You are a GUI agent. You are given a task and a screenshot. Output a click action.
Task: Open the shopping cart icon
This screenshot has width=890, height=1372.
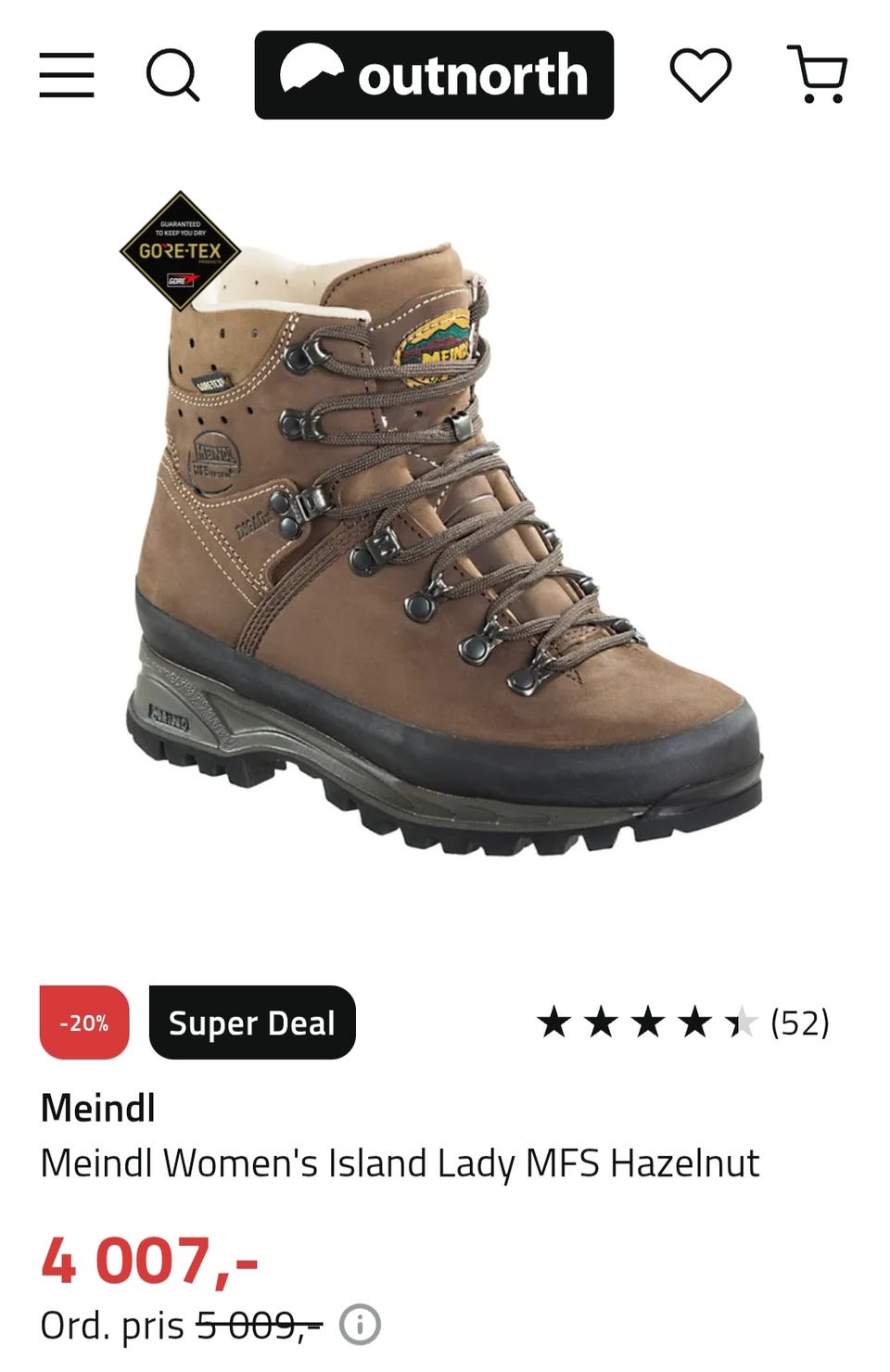[x=818, y=74]
